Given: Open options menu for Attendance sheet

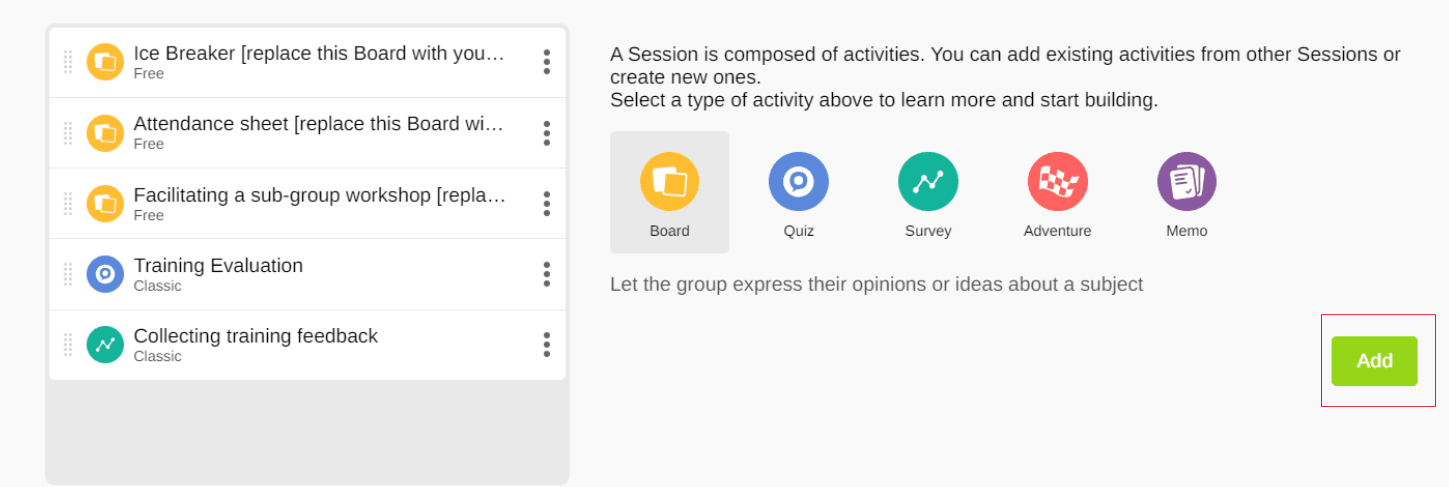Looking at the screenshot, I should point(546,133).
